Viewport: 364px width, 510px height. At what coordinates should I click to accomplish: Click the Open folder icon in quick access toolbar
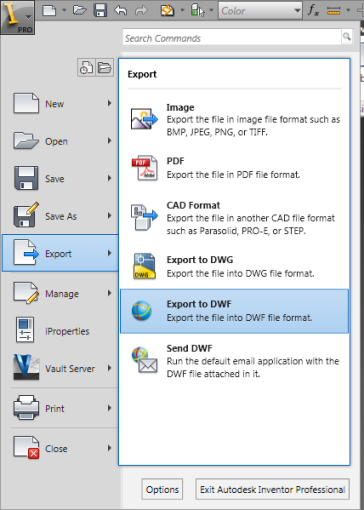(x=80, y=10)
